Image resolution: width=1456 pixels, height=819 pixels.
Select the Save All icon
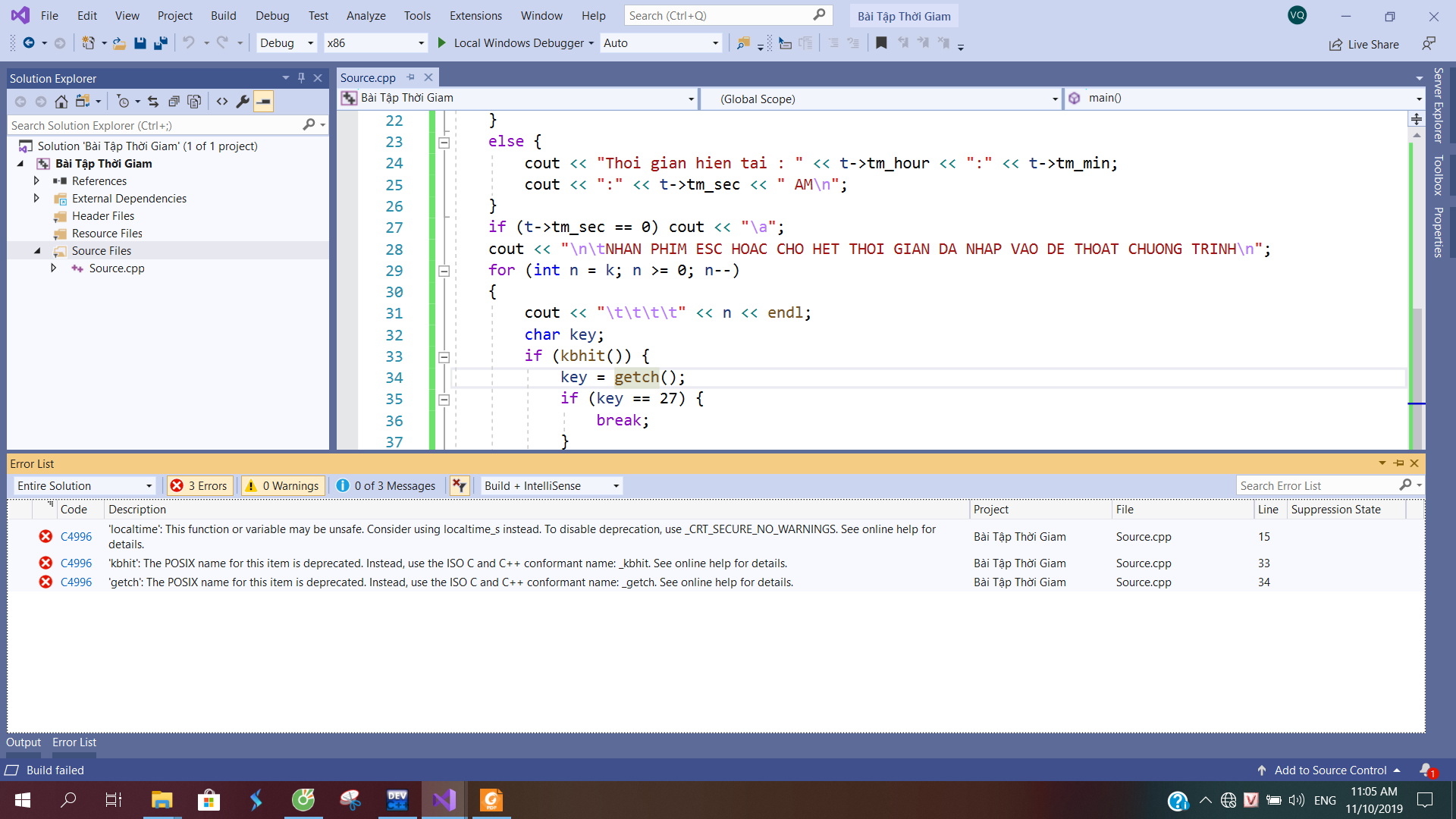click(160, 43)
